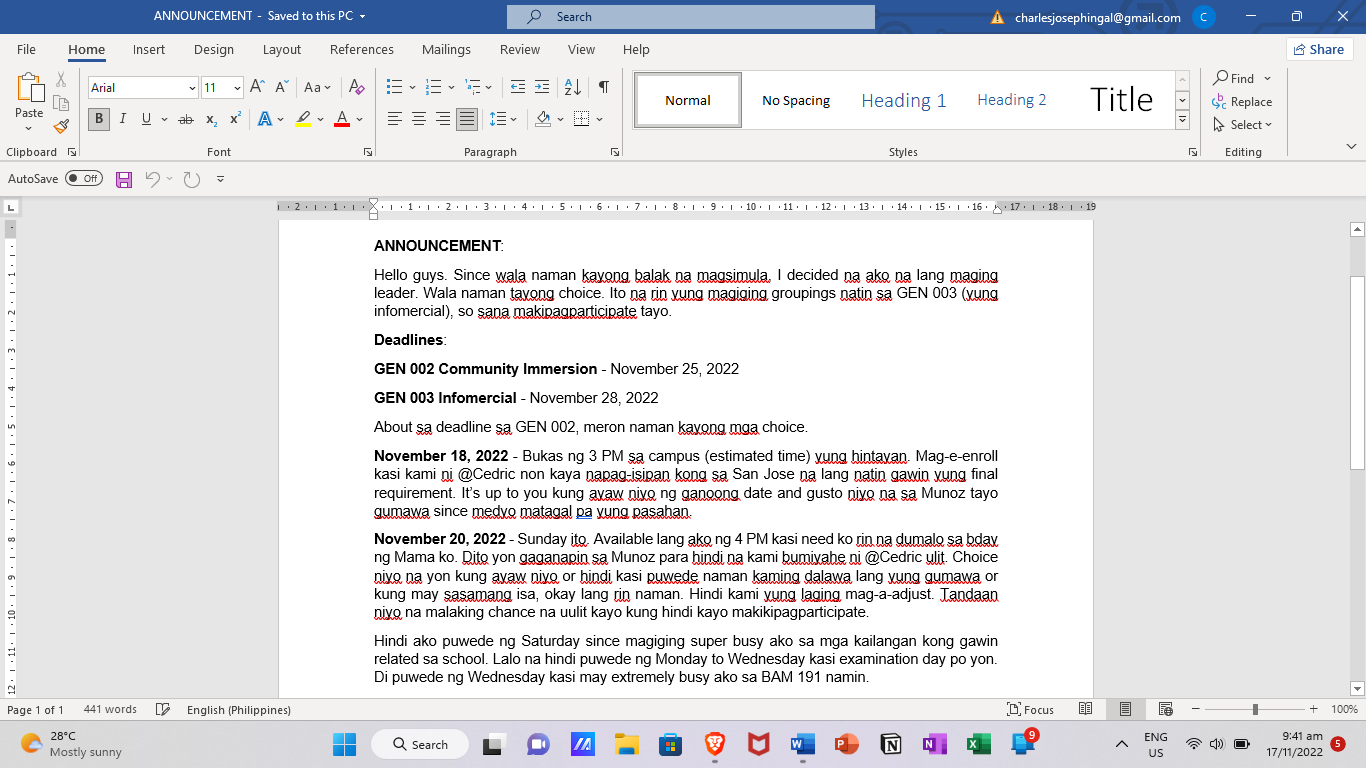Click the Share button
Screen dimensions: 1366x768
1319,49
